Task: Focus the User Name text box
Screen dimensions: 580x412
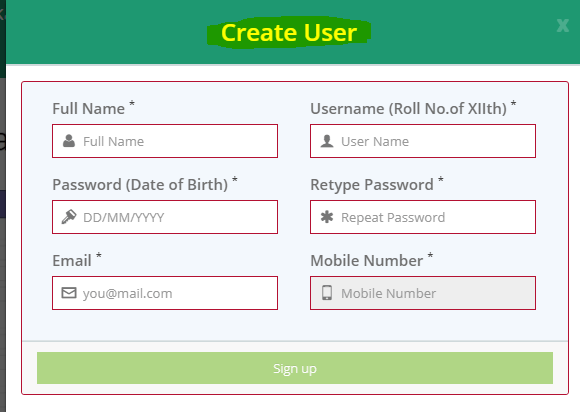Action: (x=423, y=141)
